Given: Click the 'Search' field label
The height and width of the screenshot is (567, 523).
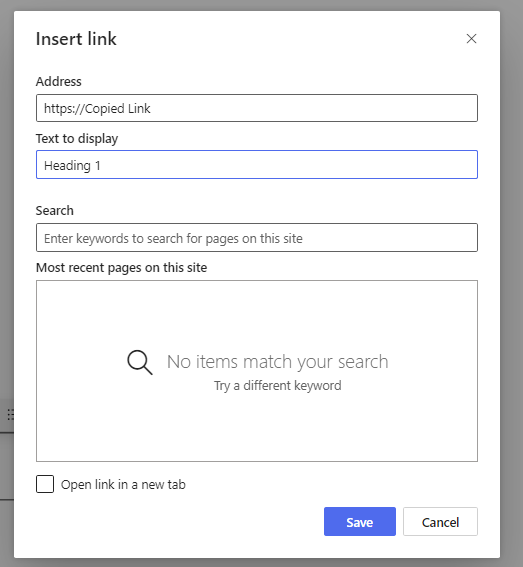Looking at the screenshot, I should pyautogui.click(x=55, y=210).
